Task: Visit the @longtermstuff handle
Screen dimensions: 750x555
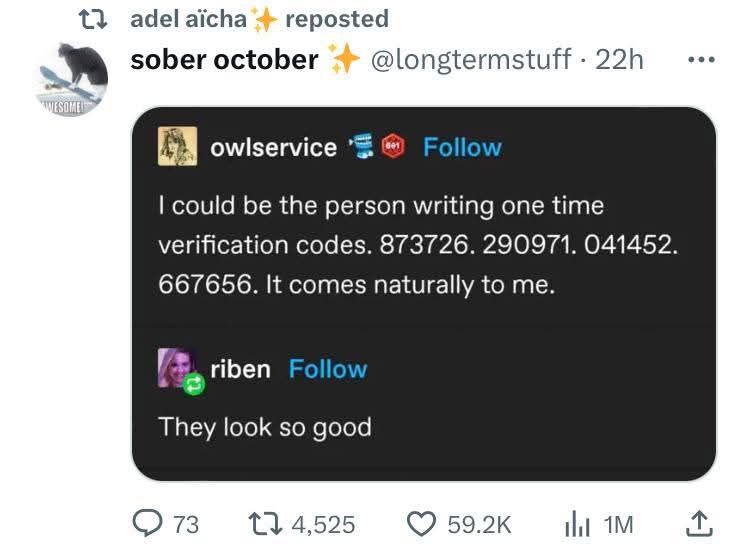Action: 471,59
